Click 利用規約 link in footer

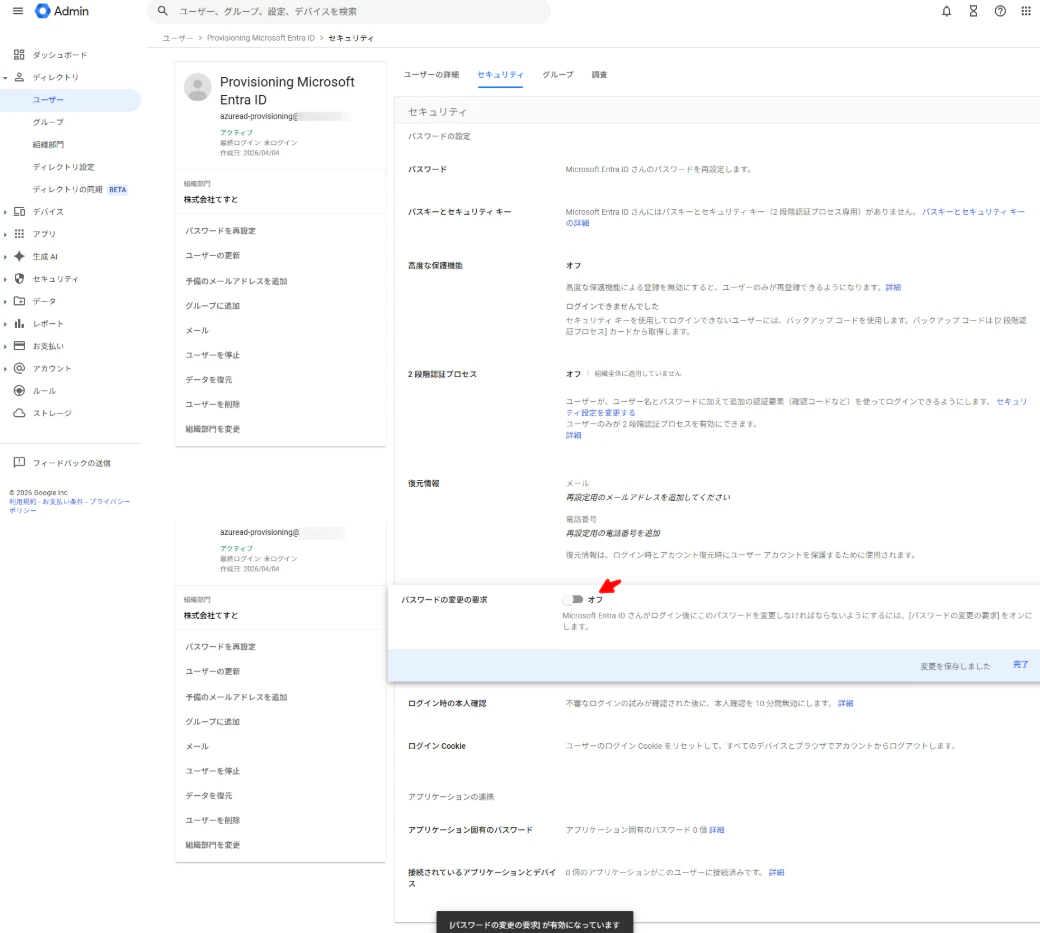click(23, 502)
